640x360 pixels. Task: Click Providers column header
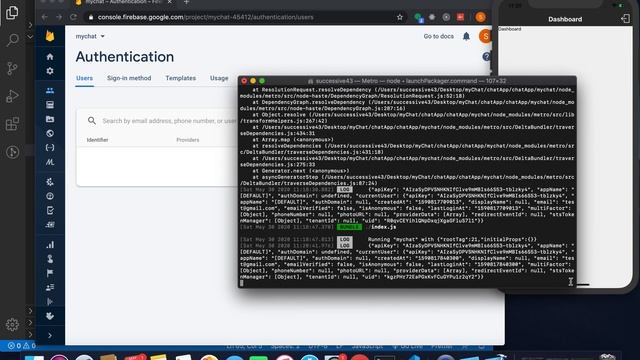pos(188,140)
